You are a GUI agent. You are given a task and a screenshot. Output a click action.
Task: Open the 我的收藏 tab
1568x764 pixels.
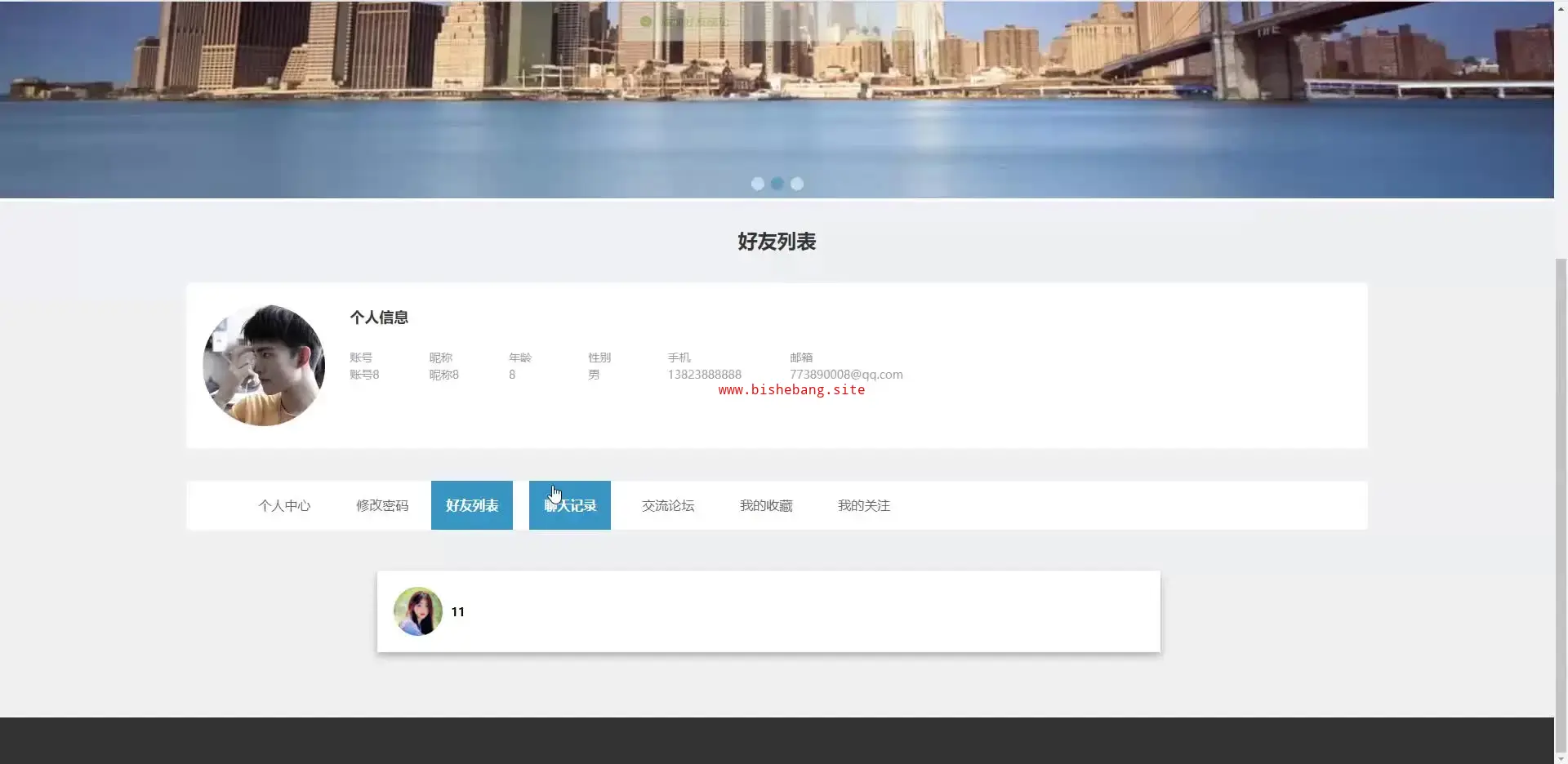766,505
